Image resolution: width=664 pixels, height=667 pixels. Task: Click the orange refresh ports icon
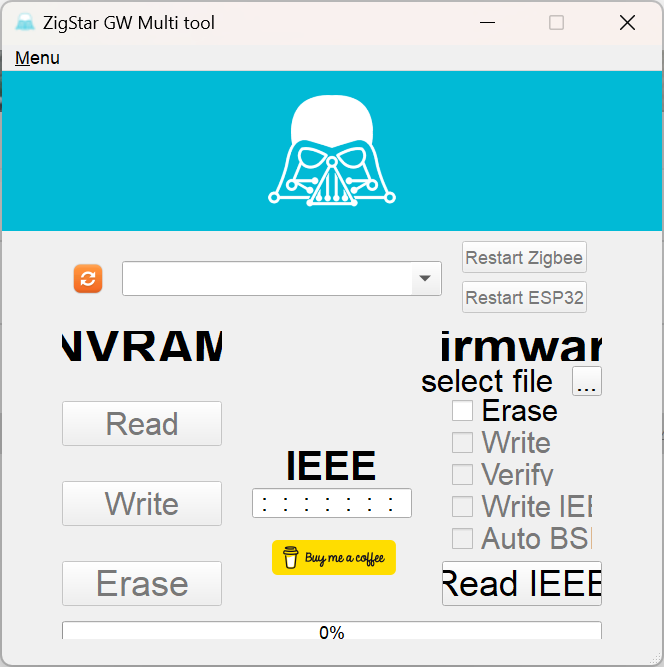(x=88, y=279)
